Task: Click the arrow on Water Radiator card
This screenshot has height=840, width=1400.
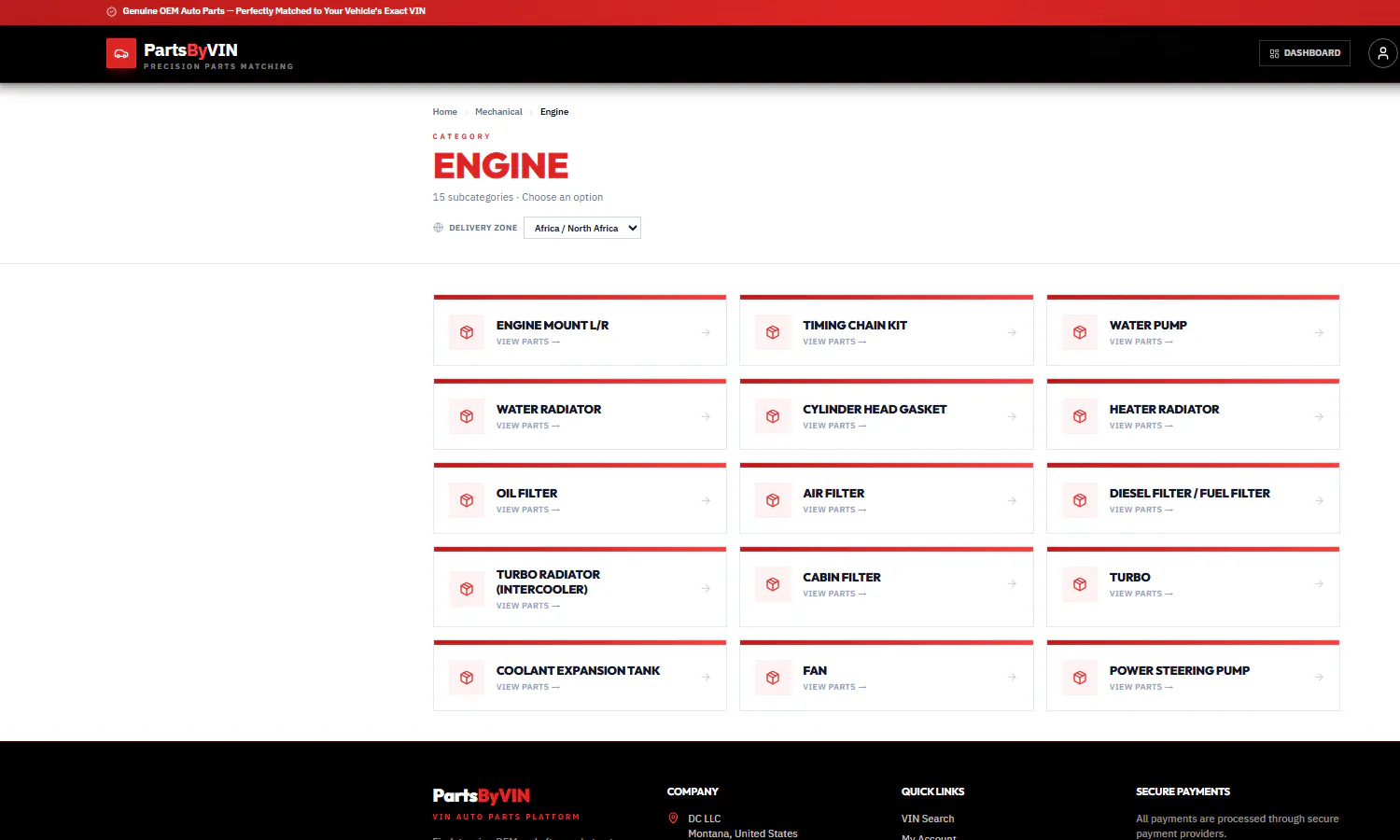Action: coord(706,416)
